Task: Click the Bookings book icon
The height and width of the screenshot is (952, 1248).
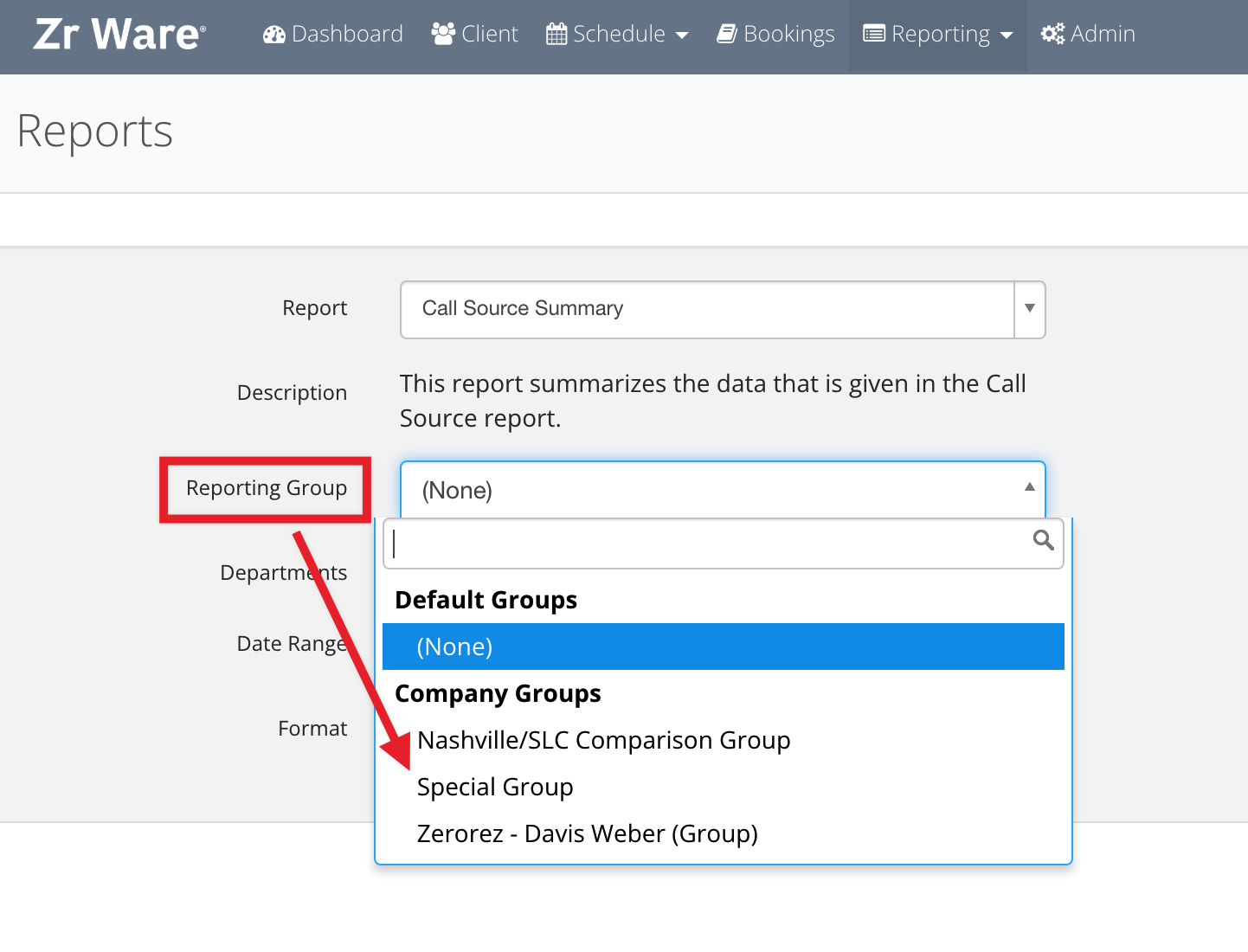Action: [727, 34]
